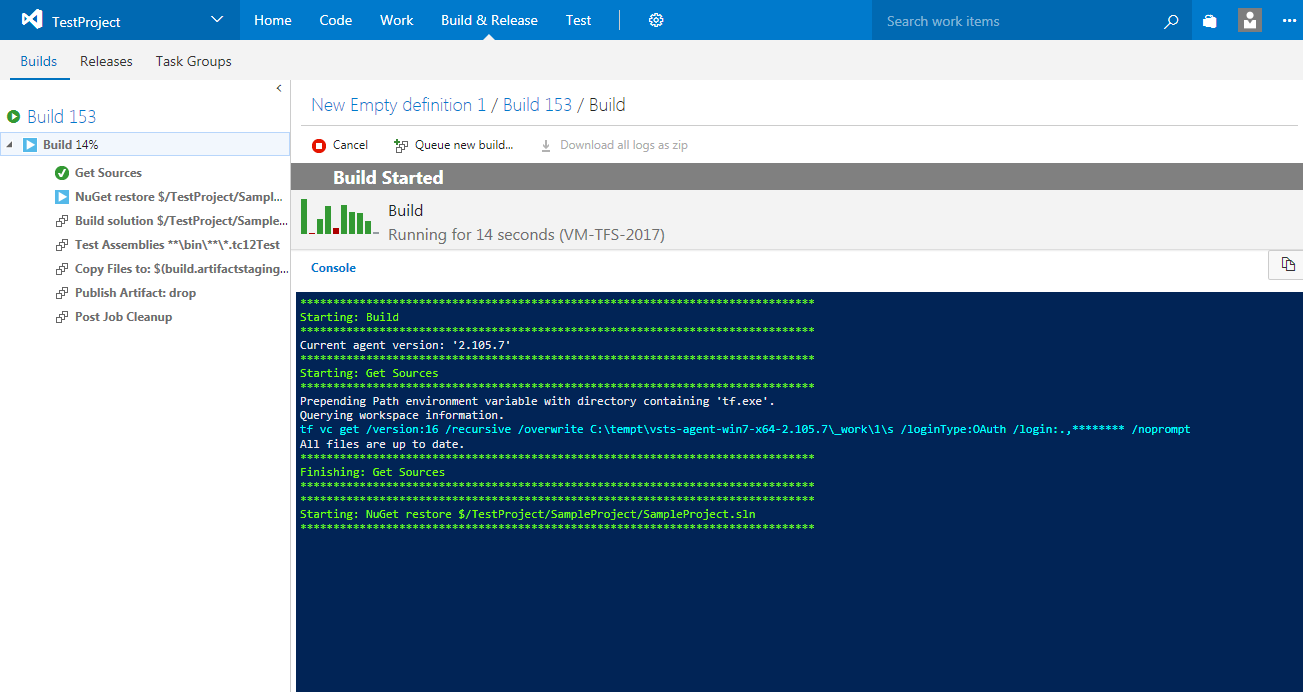Open the New Empty definition 1 link
Viewport: 1303px width, 692px height.
398,105
